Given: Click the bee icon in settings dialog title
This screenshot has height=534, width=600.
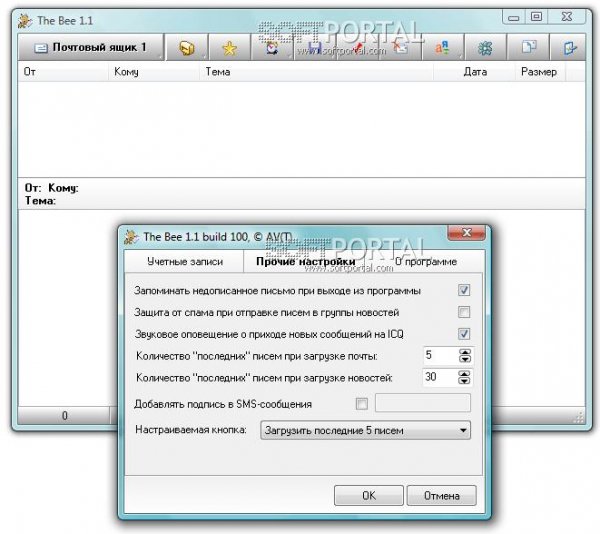Looking at the screenshot, I should 131,237.
